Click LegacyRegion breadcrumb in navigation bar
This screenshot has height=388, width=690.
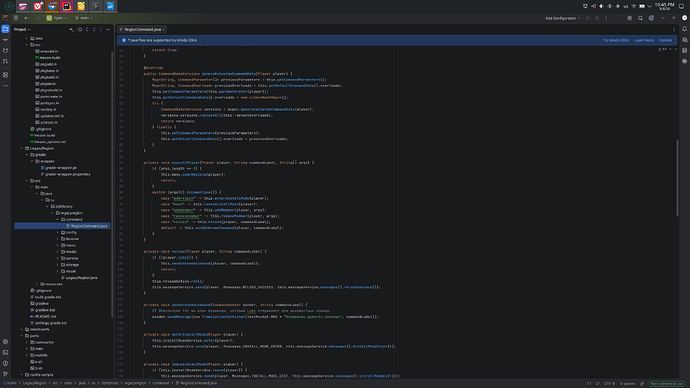click(x=34, y=383)
